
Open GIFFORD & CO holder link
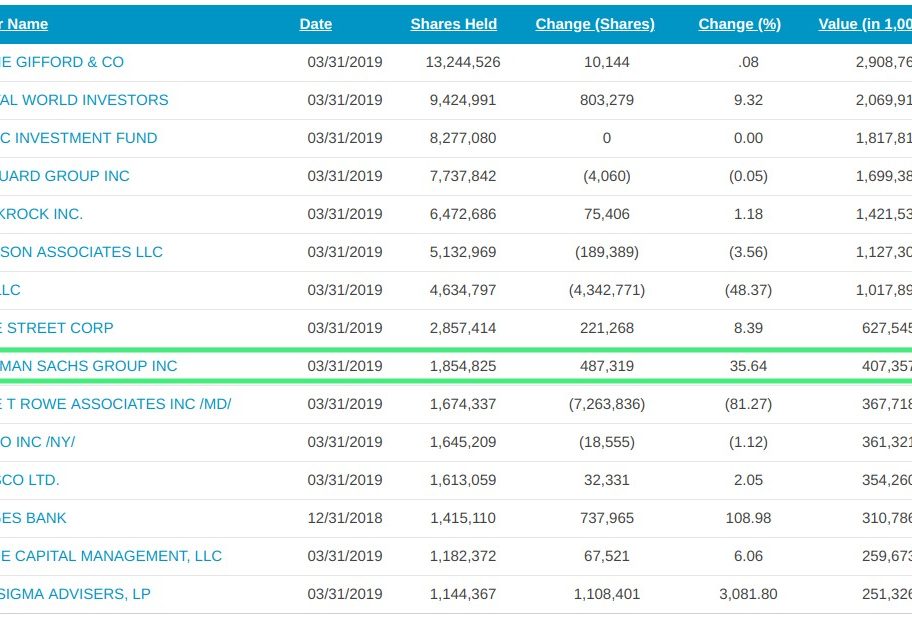pyautogui.click(x=62, y=62)
